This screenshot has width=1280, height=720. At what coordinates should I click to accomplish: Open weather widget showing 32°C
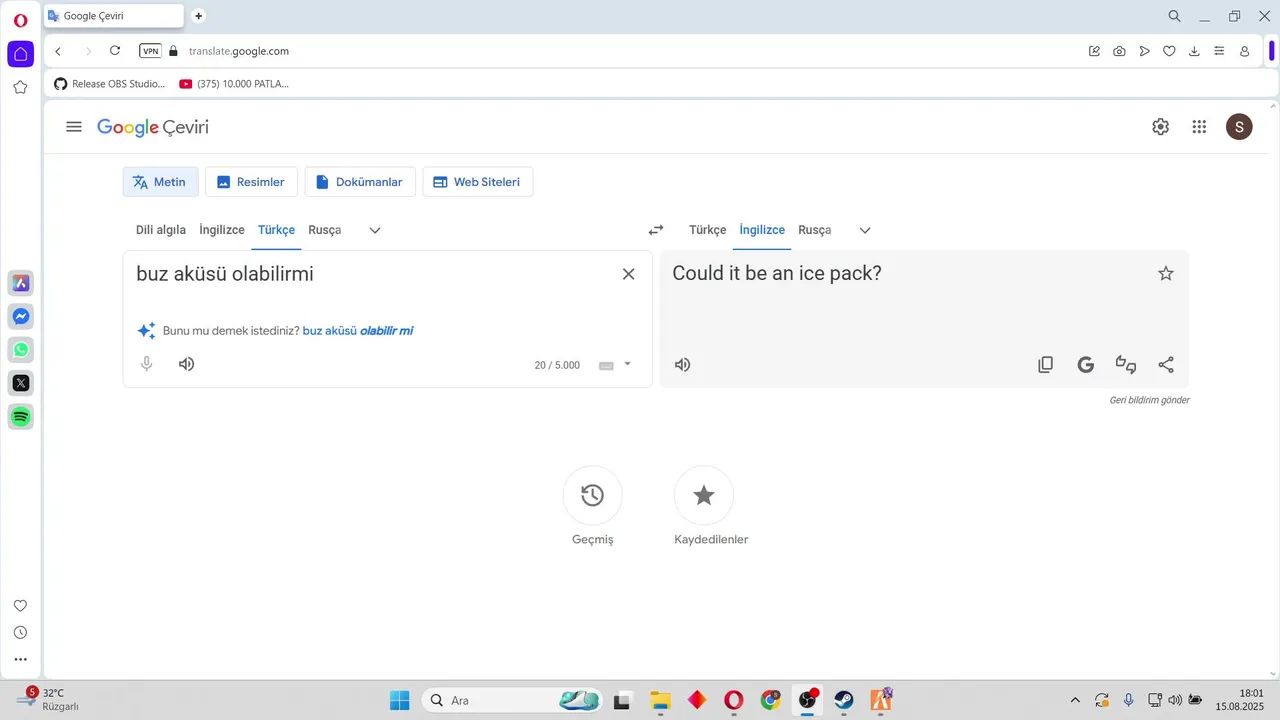pos(48,699)
